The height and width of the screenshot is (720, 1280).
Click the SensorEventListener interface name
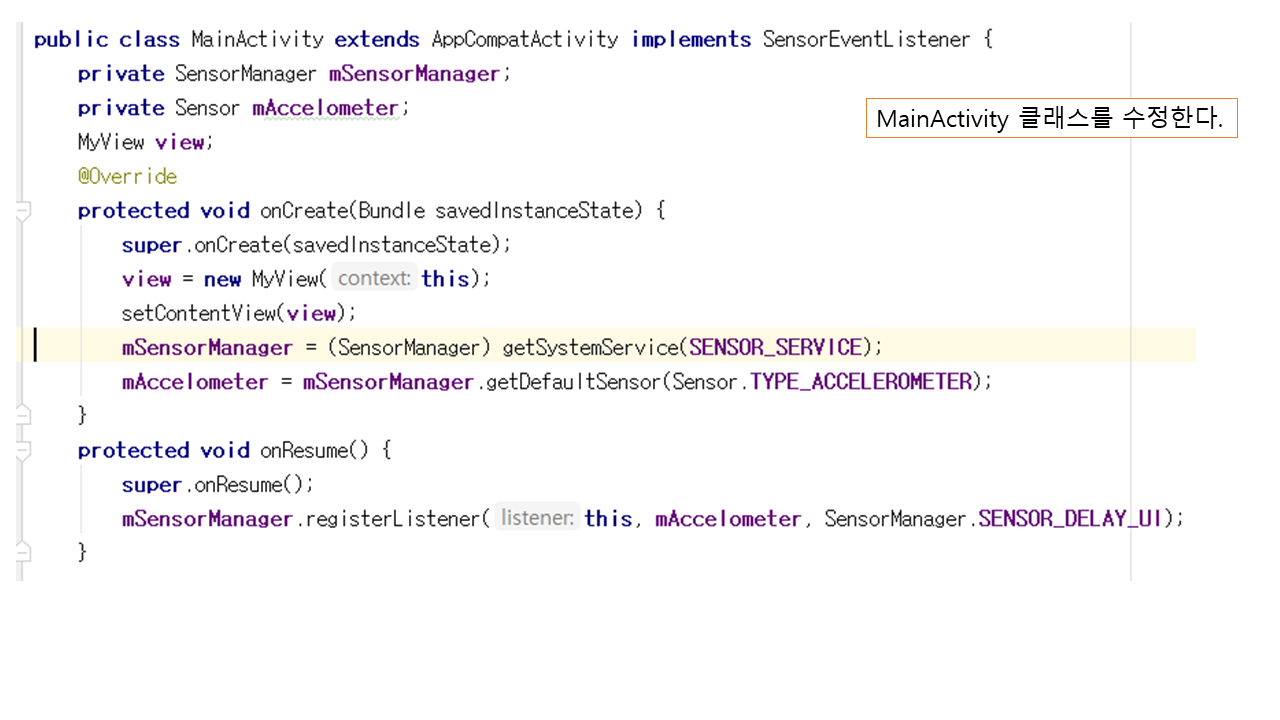(866, 40)
